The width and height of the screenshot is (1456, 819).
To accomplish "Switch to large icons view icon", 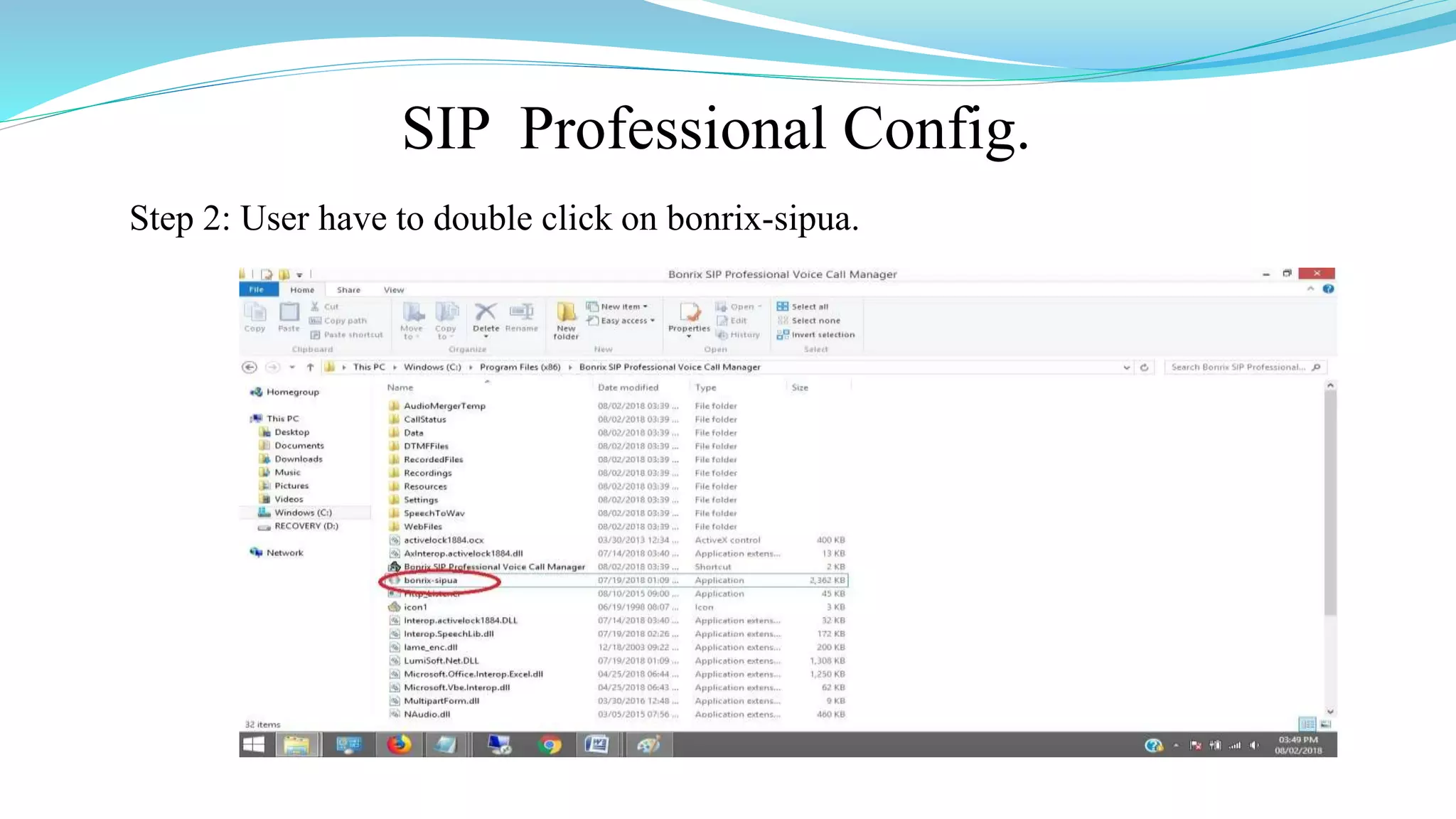I will pos(1326,724).
